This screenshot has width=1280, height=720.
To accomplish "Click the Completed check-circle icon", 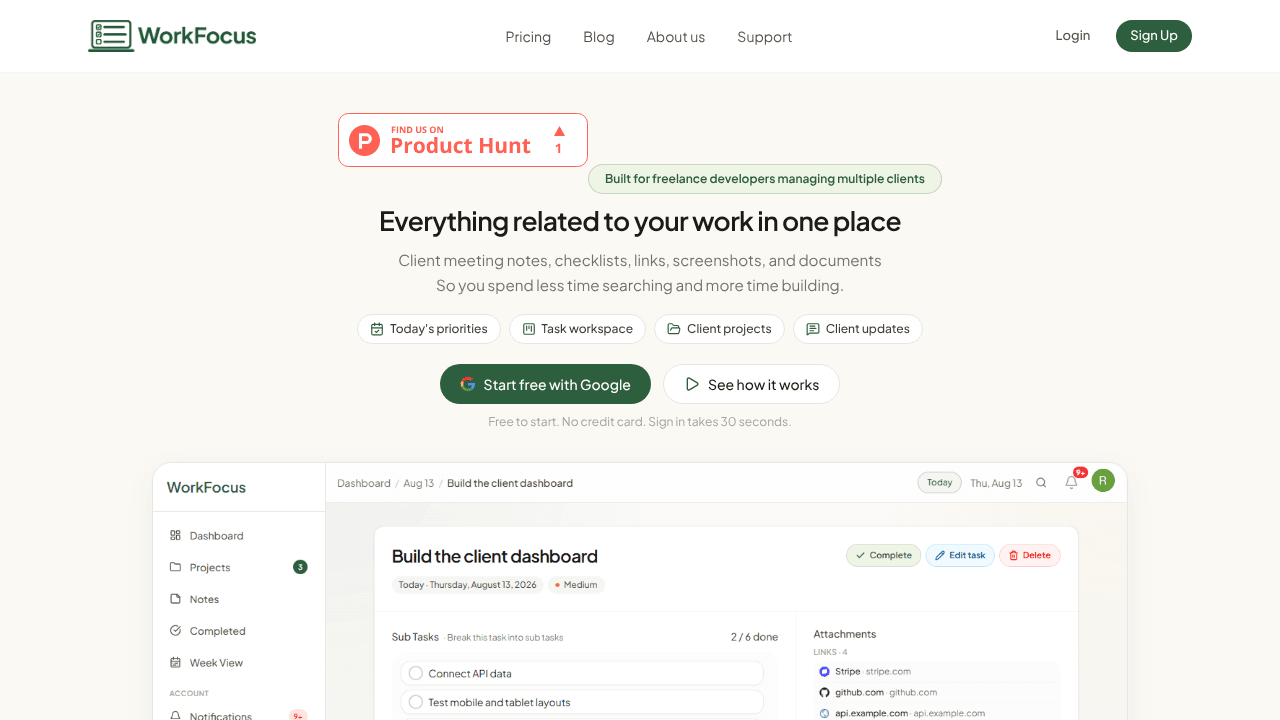I will point(176,631).
